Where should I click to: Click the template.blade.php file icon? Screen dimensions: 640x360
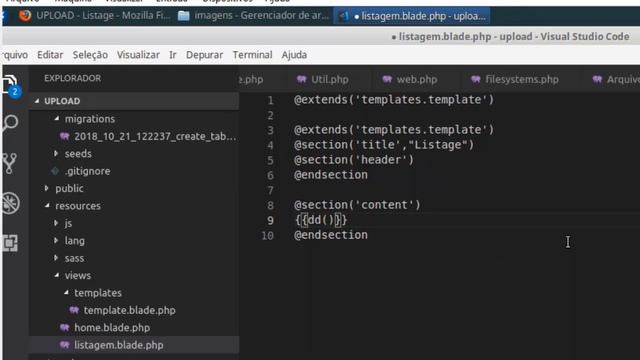click(x=74, y=310)
